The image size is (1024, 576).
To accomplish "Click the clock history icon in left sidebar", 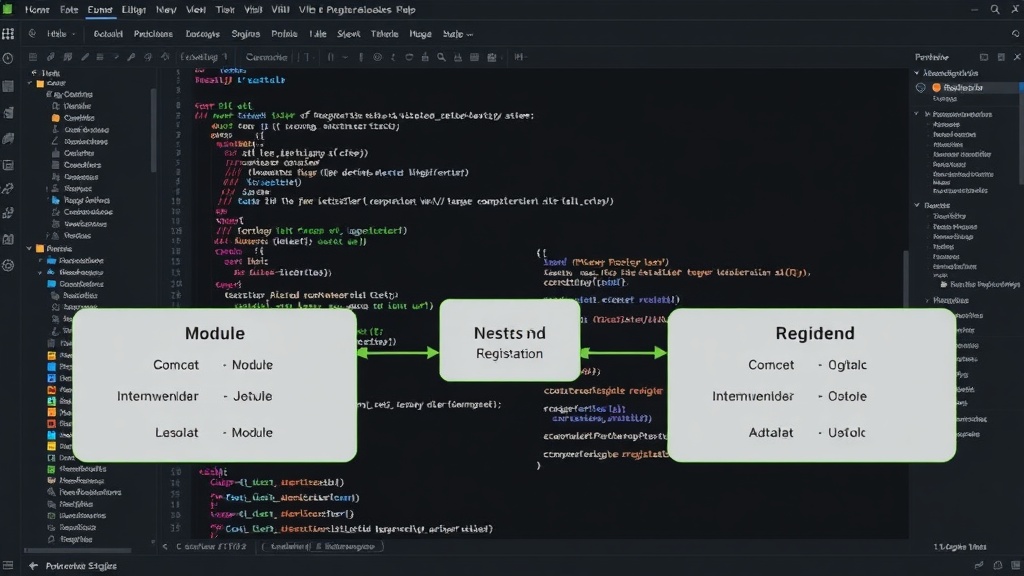I will [x=8, y=59].
